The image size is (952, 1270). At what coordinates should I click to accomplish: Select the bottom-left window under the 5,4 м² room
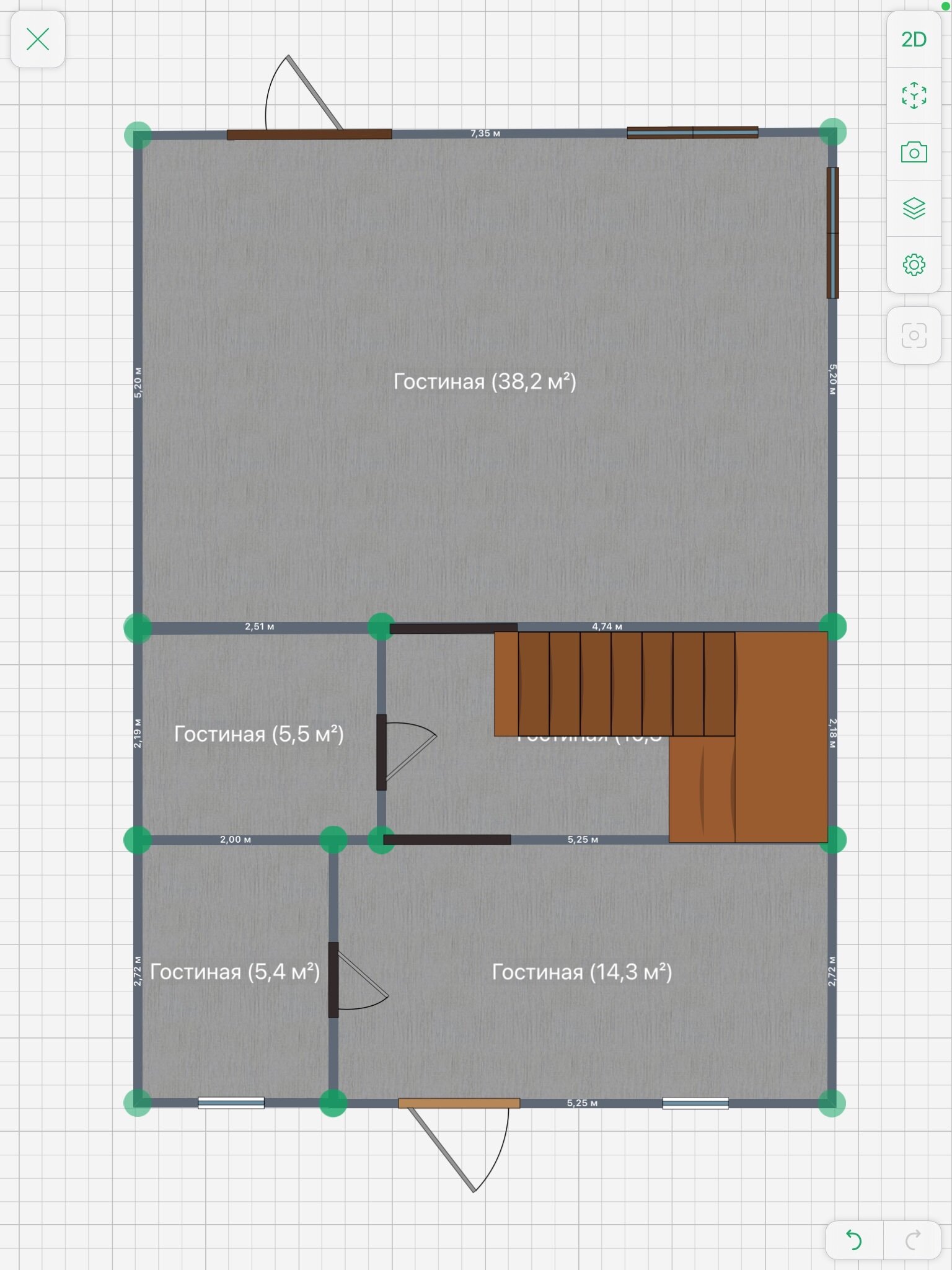click(x=231, y=1103)
